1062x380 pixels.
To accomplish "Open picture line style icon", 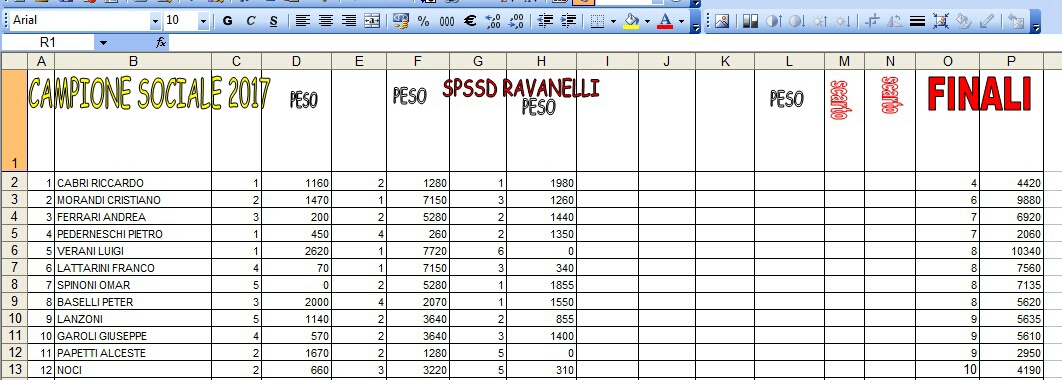I will tap(918, 21).
